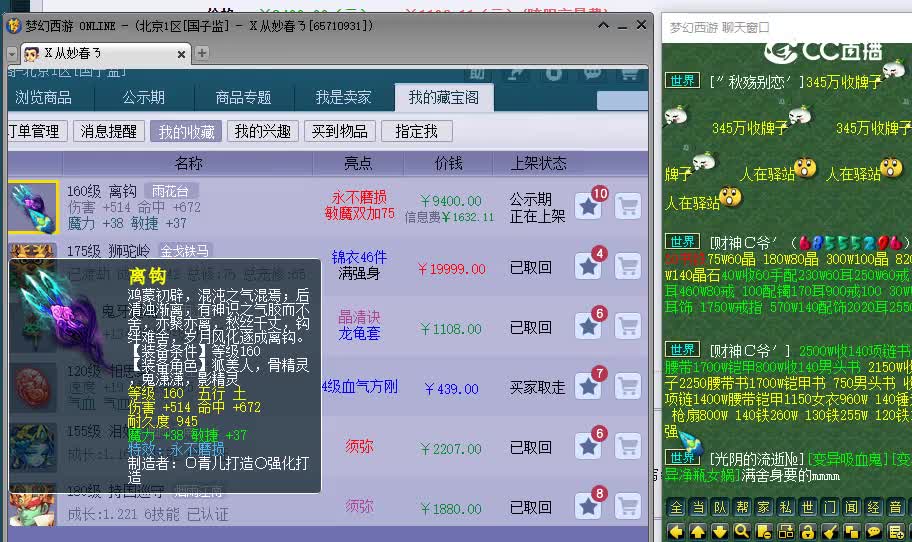Viewport: 912px width, 542px height.
Task: Chat speech bubble icon
Action: tap(875, 531)
